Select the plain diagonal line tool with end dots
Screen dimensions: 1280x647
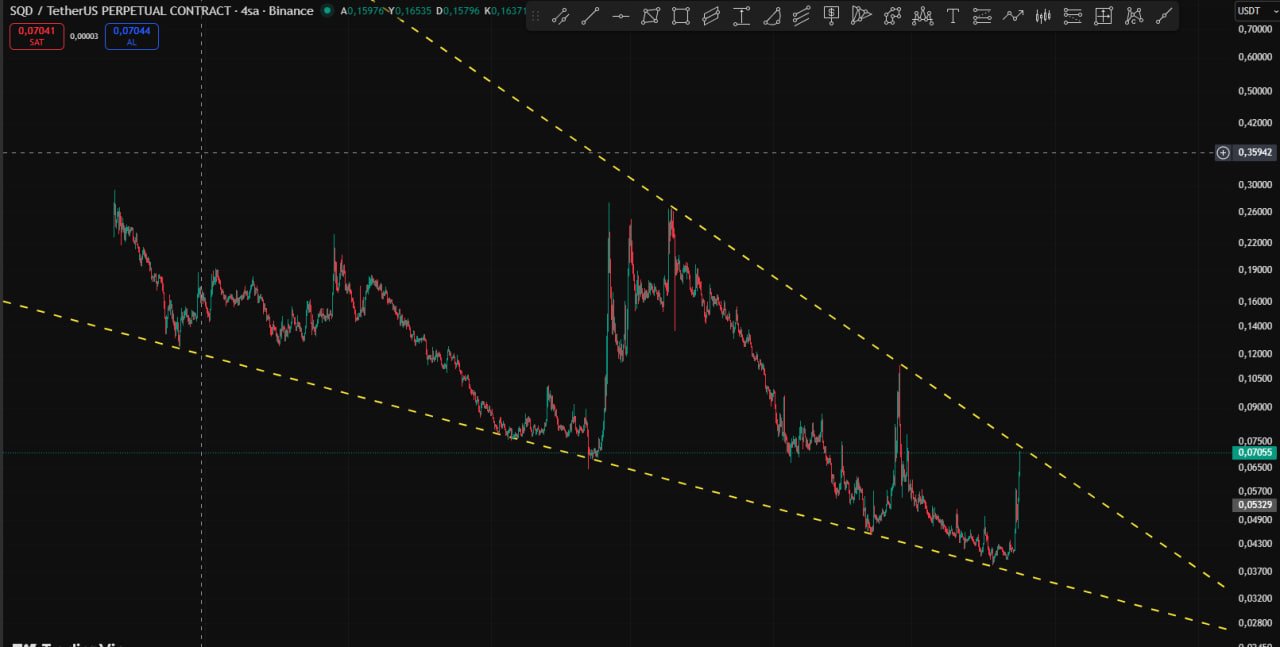590,16
